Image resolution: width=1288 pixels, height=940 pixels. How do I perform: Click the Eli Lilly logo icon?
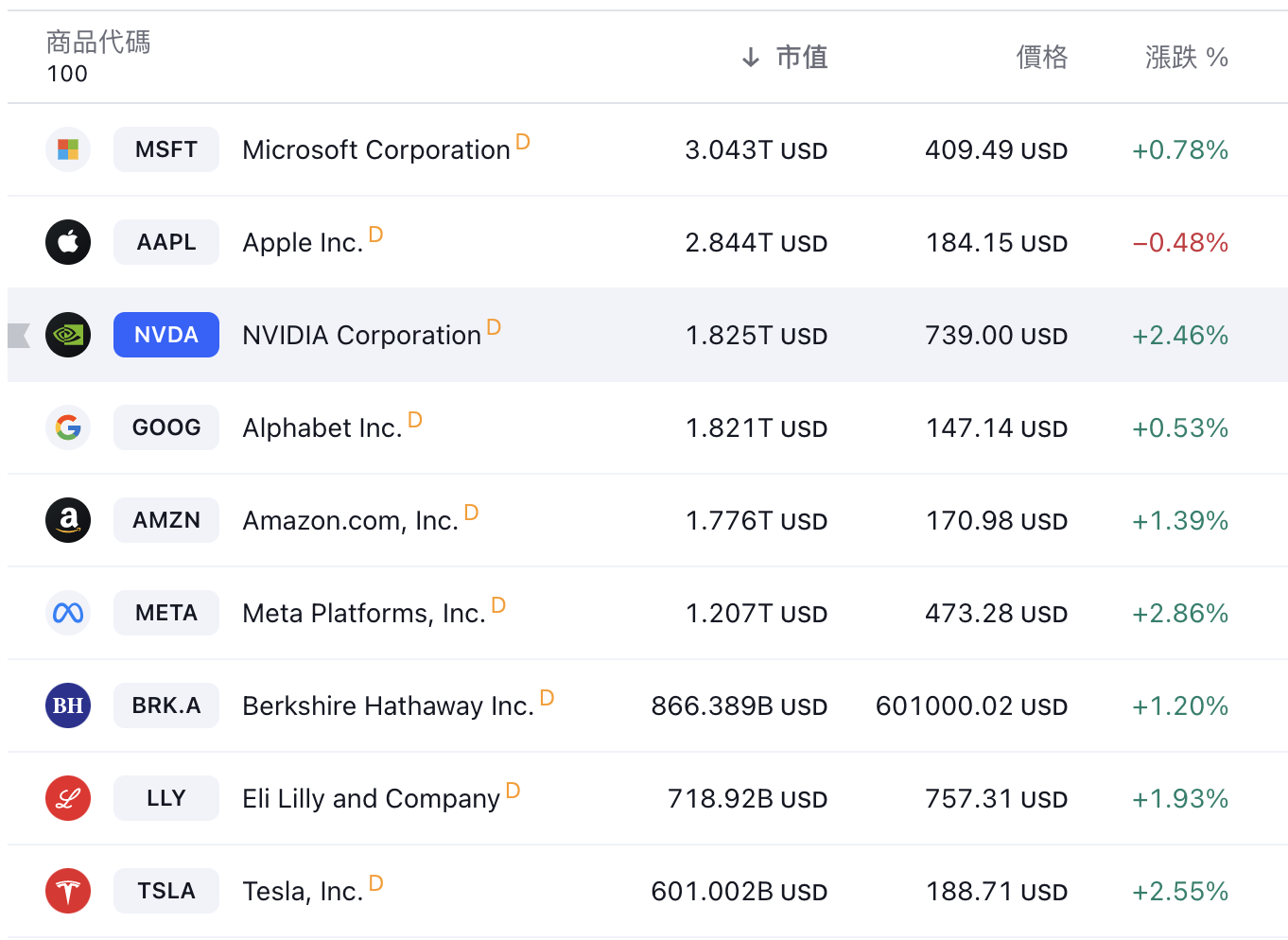(x=68, y=798)
